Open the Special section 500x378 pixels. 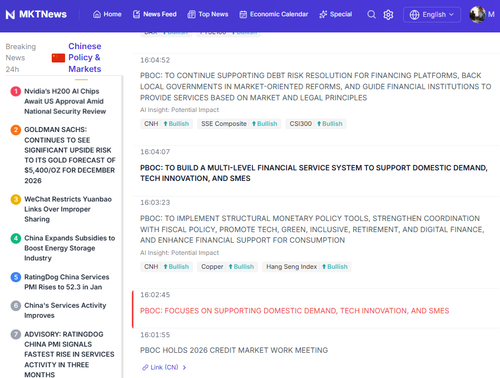tap(335, 14)
